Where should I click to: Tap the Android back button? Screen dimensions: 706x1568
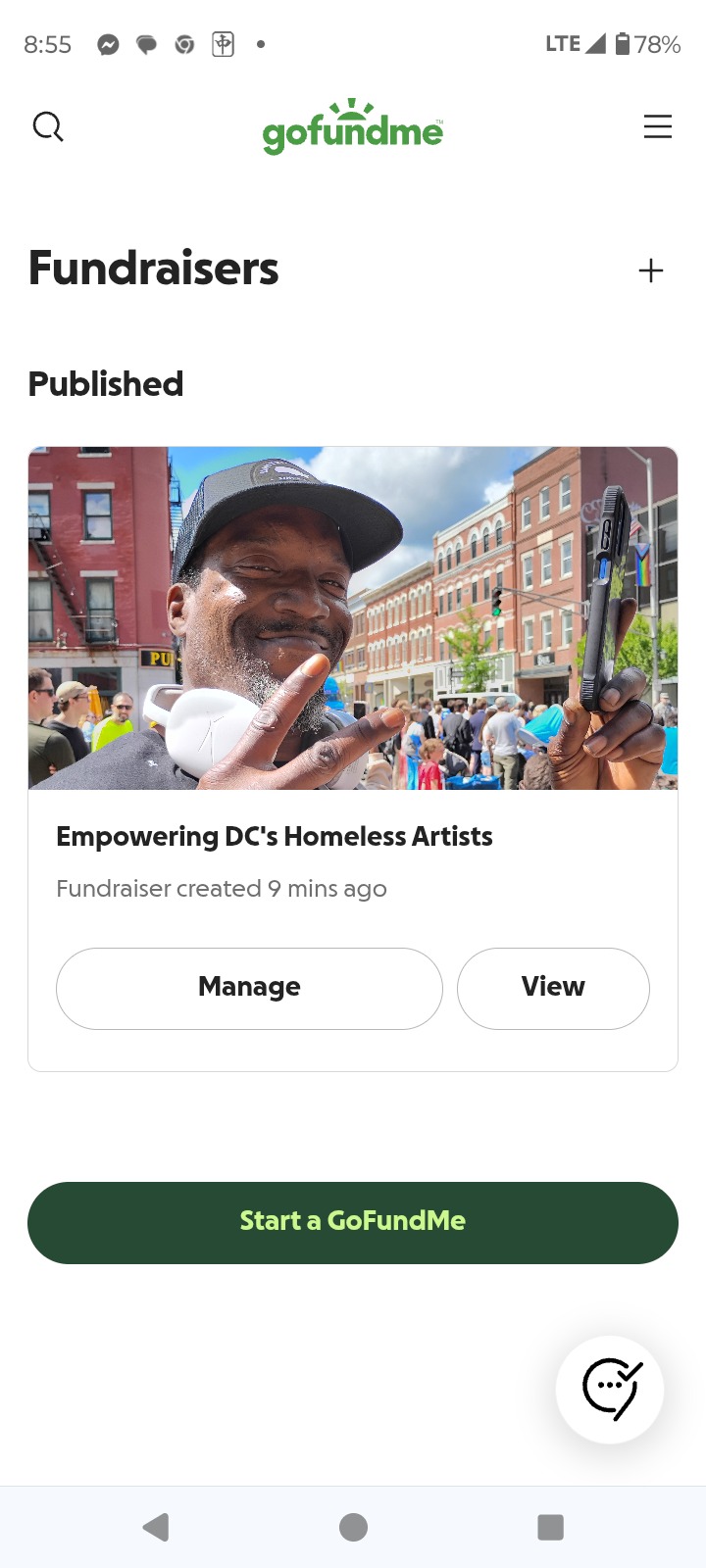pyautogui.click(x=156, y=1527)
